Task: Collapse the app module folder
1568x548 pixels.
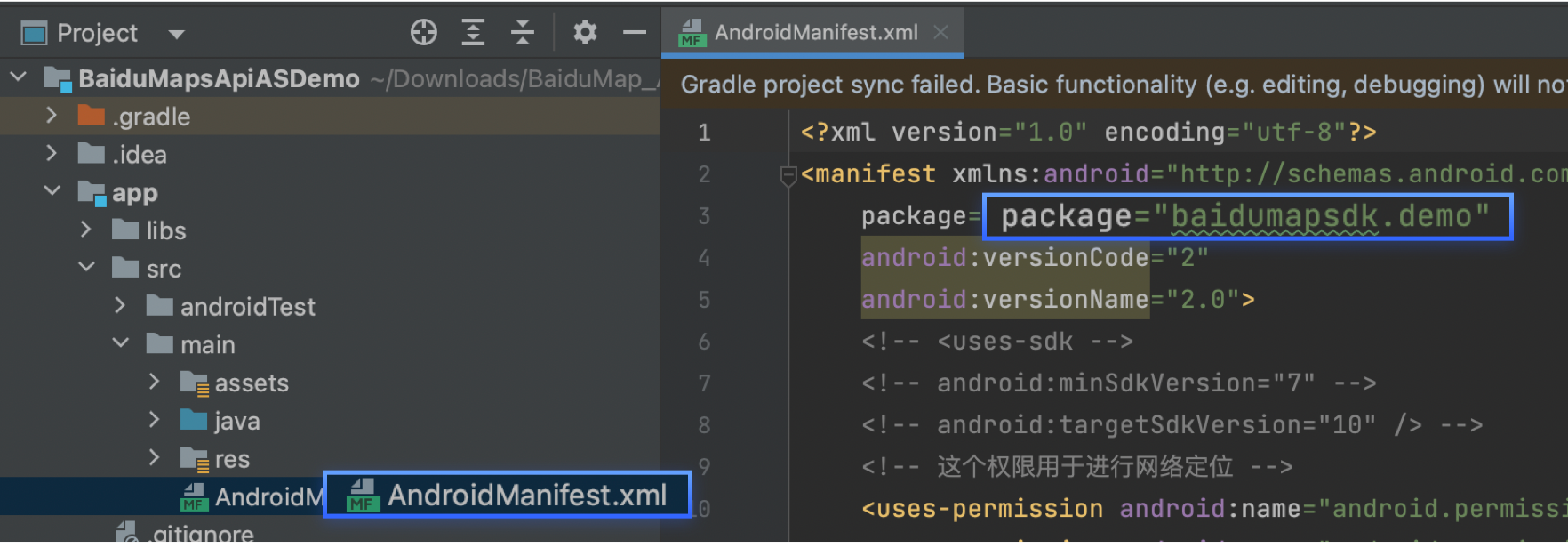Action: [52, 191]
